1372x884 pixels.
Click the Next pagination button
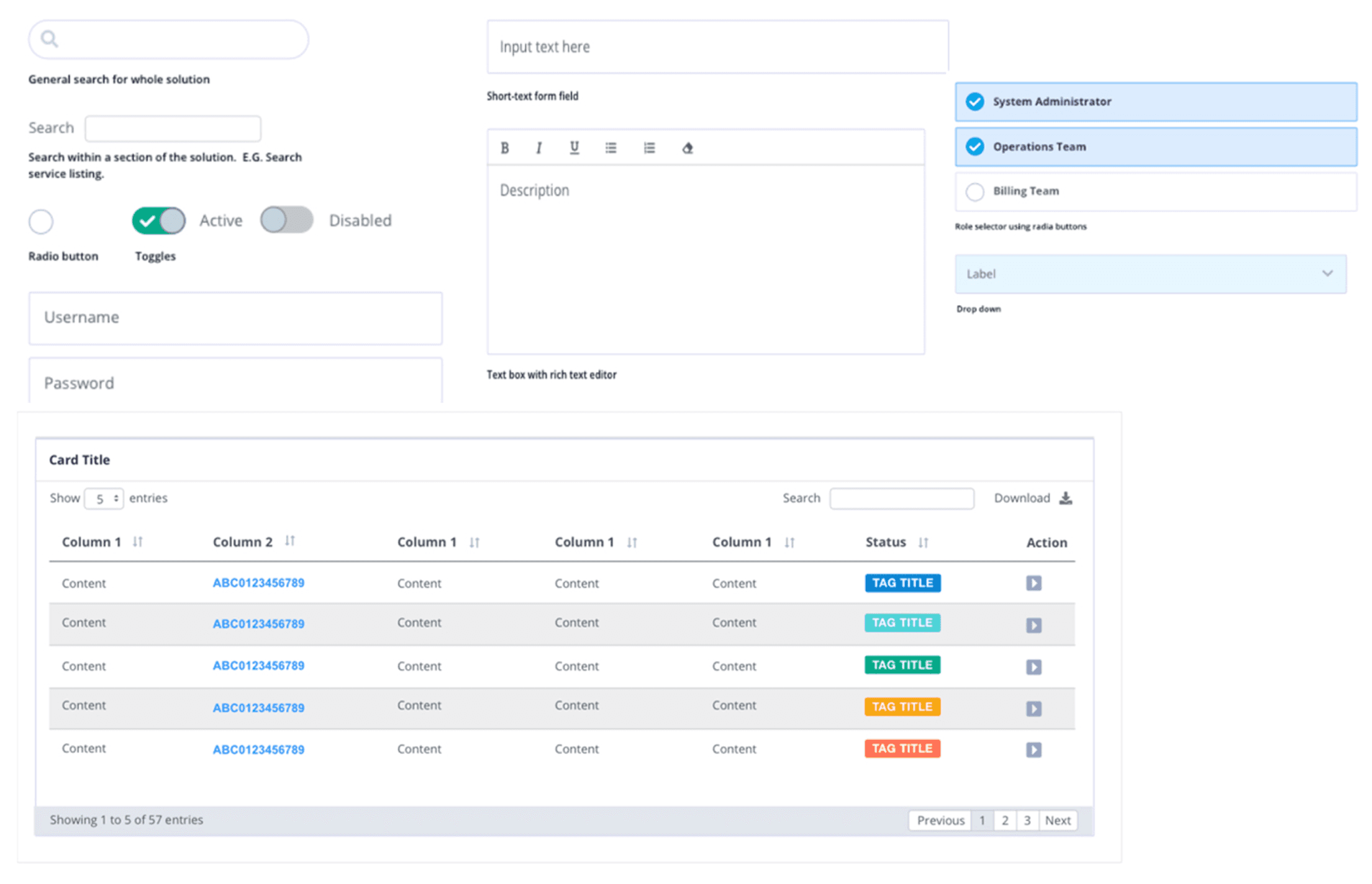[x=1057, y=820]
